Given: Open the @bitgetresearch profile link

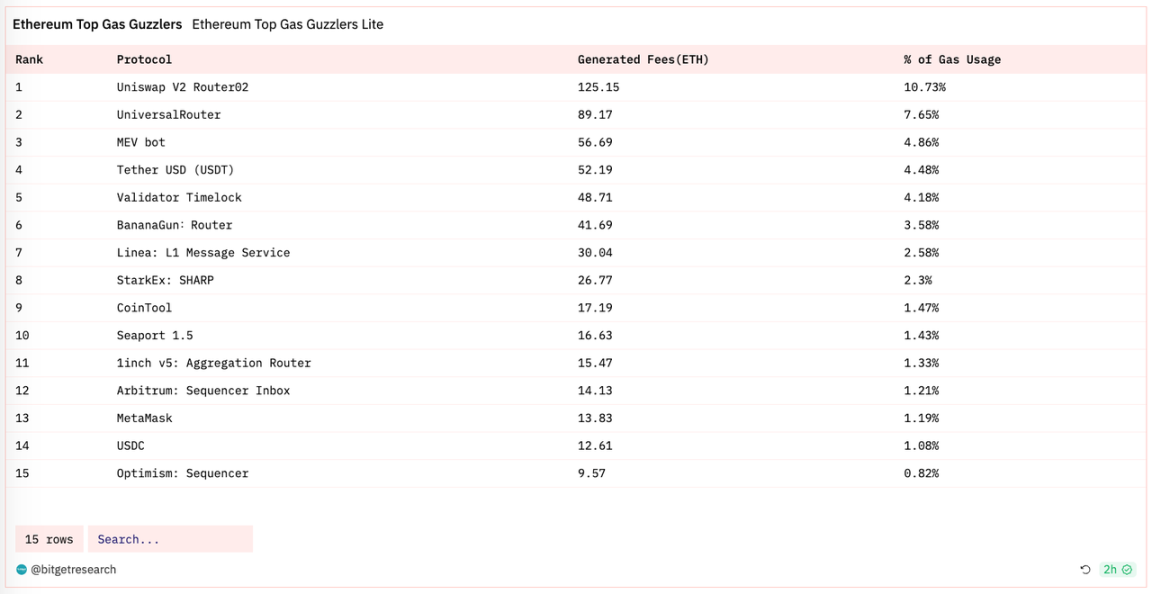Looking at the screenshot, I should (x=73, y=570).
